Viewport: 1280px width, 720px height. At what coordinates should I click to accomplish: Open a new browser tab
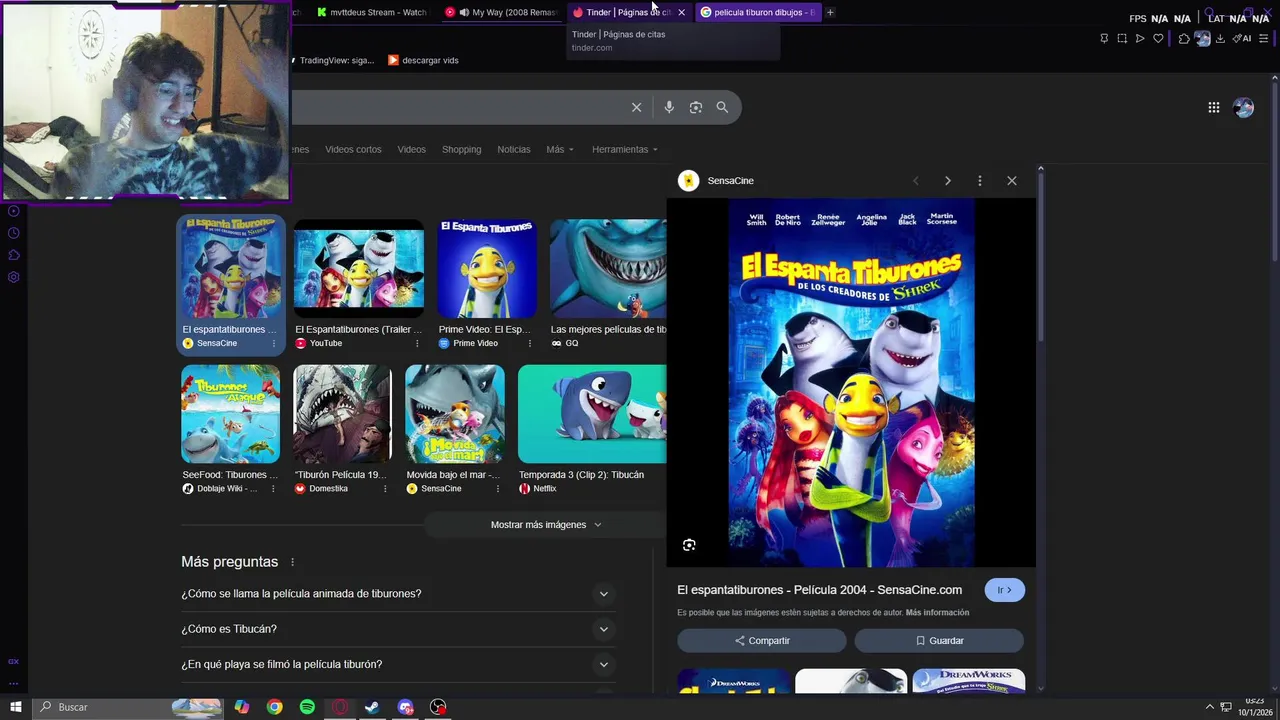pyautogui.click(x=830, y=12)
